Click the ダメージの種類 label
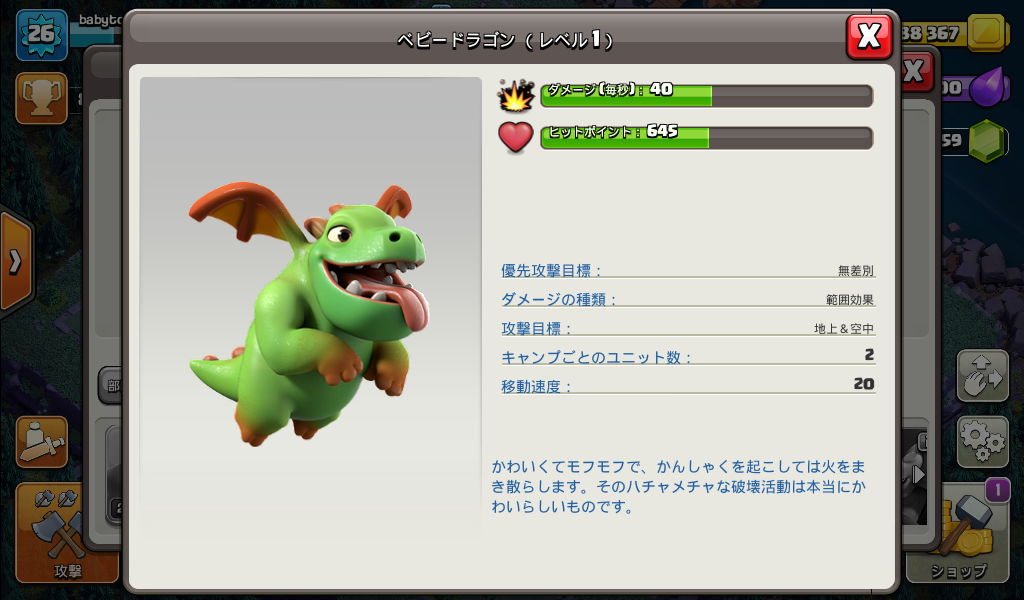 pos(558,299)
